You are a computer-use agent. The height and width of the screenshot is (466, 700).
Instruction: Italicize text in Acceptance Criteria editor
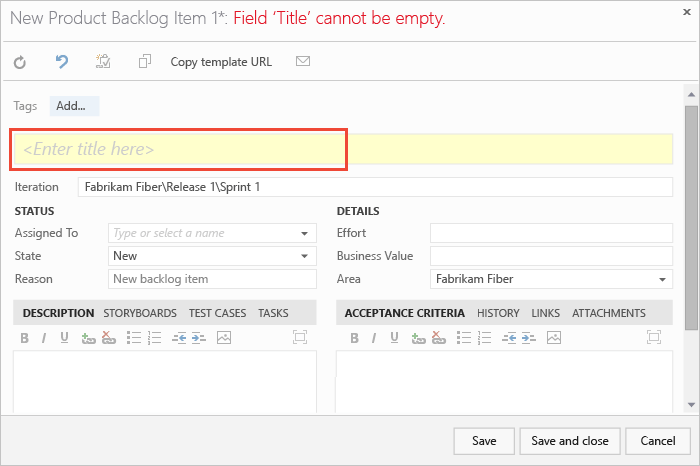point(374,338)
